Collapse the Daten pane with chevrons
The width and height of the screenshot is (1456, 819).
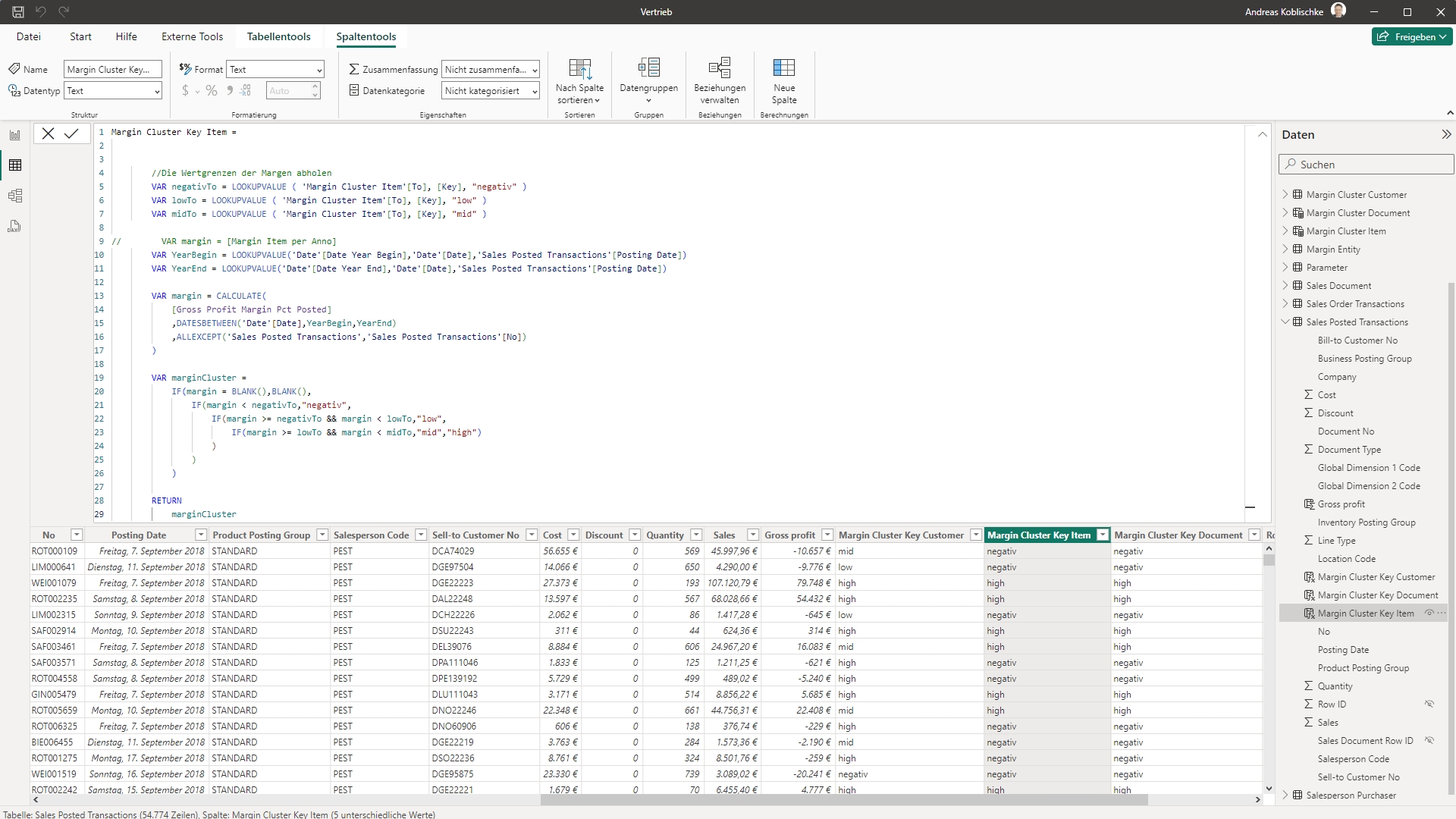click(x=1445, y=134)
